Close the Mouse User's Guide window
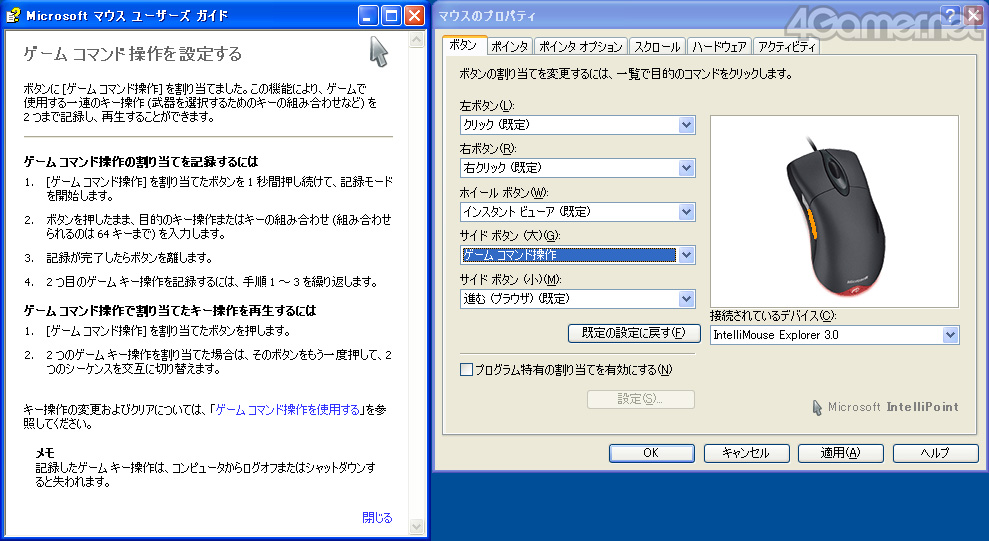Viewport: 989px width, 541px height. [414, 15]
